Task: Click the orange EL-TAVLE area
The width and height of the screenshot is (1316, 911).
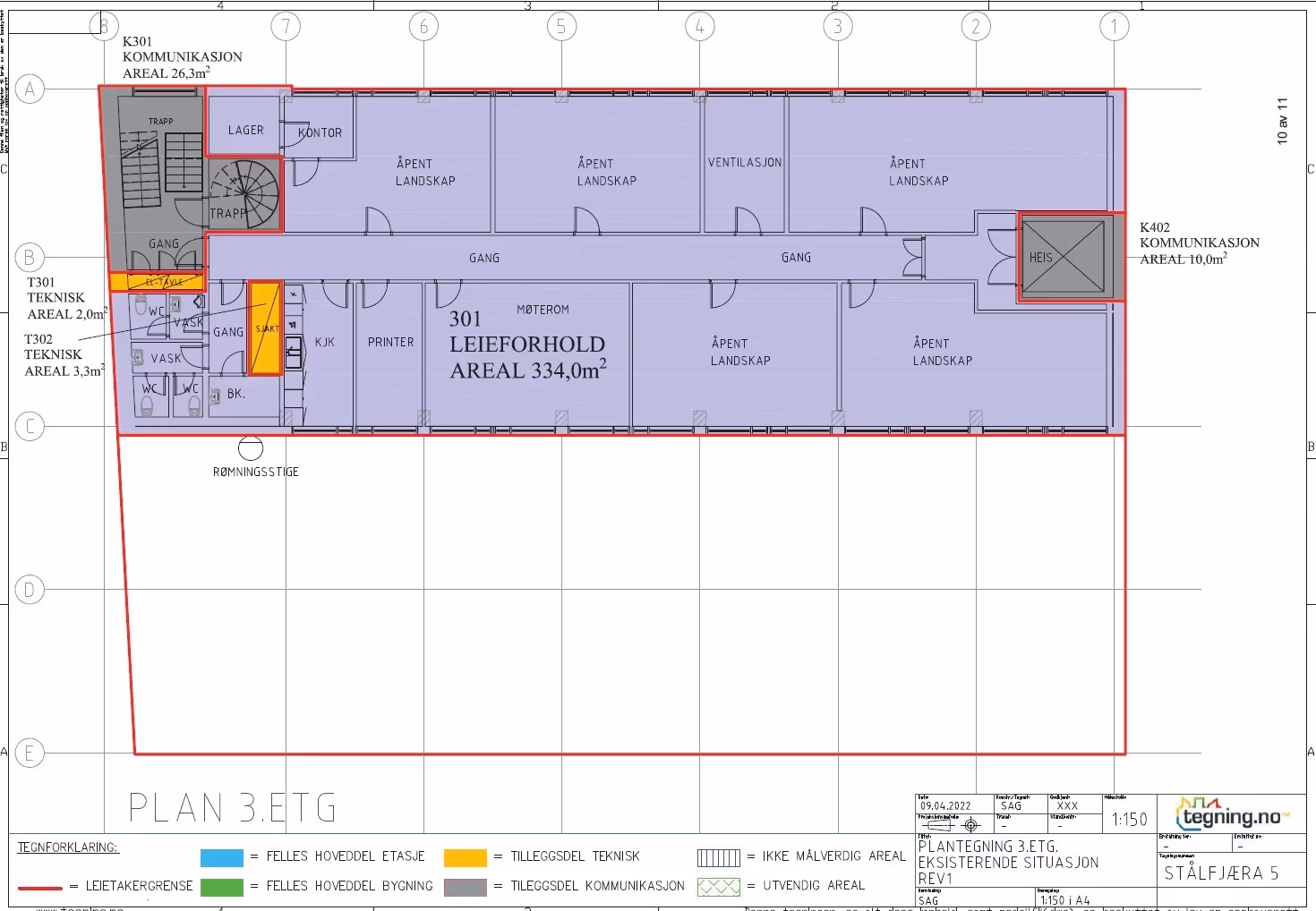Action: [x=157, y=282]
